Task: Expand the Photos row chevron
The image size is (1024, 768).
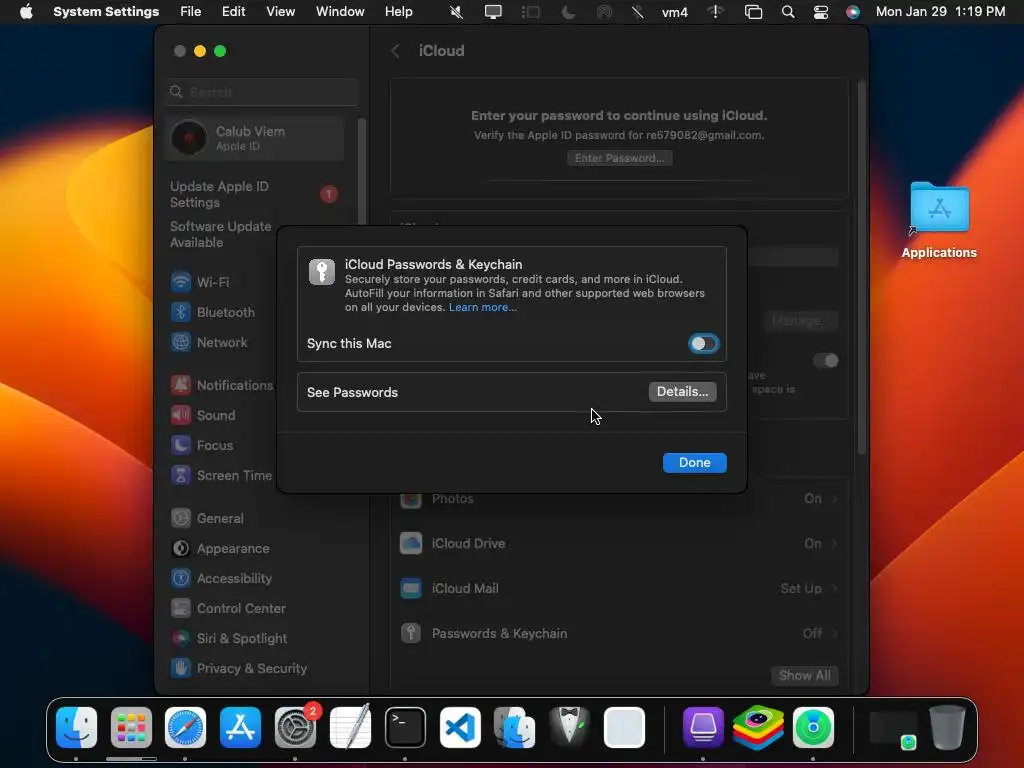Action: (x=835, y=499)
